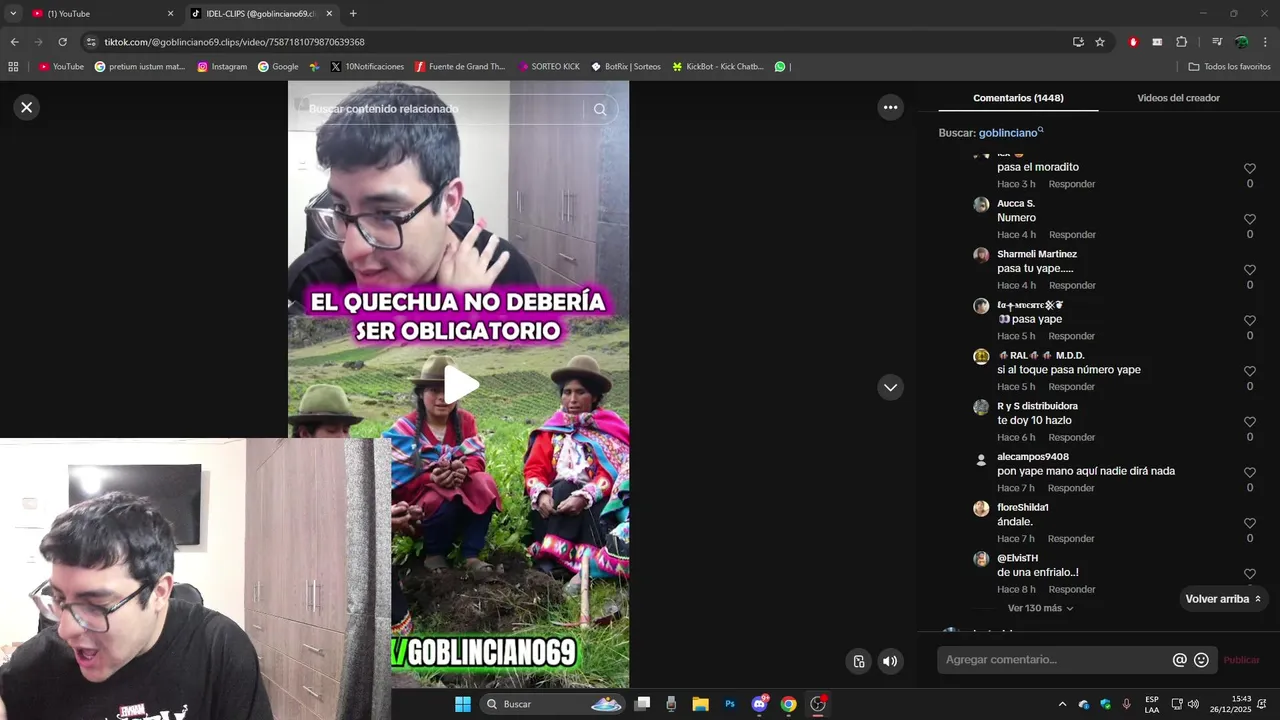Image resolution: width=1280 pixels, height=720 pixels.
Task: Click Responder under 'te doy 10 hazlo'
Action: pos(1072,437)
